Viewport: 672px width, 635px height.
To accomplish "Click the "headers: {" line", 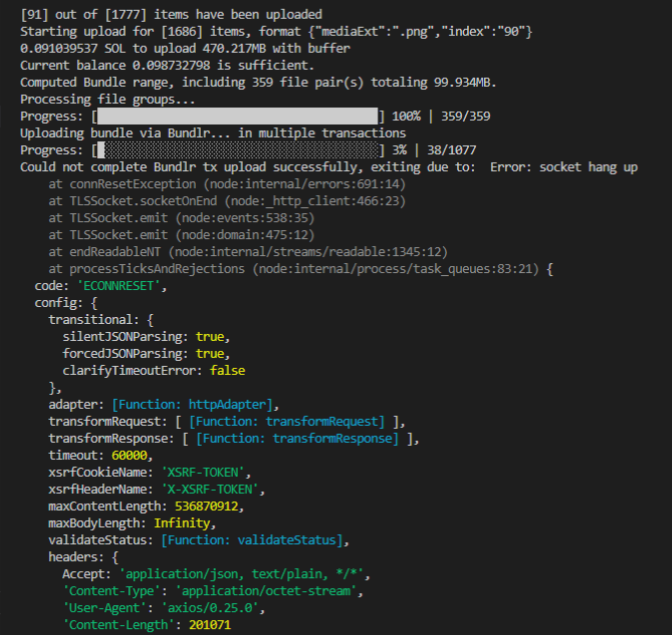I will pos(83,557).
